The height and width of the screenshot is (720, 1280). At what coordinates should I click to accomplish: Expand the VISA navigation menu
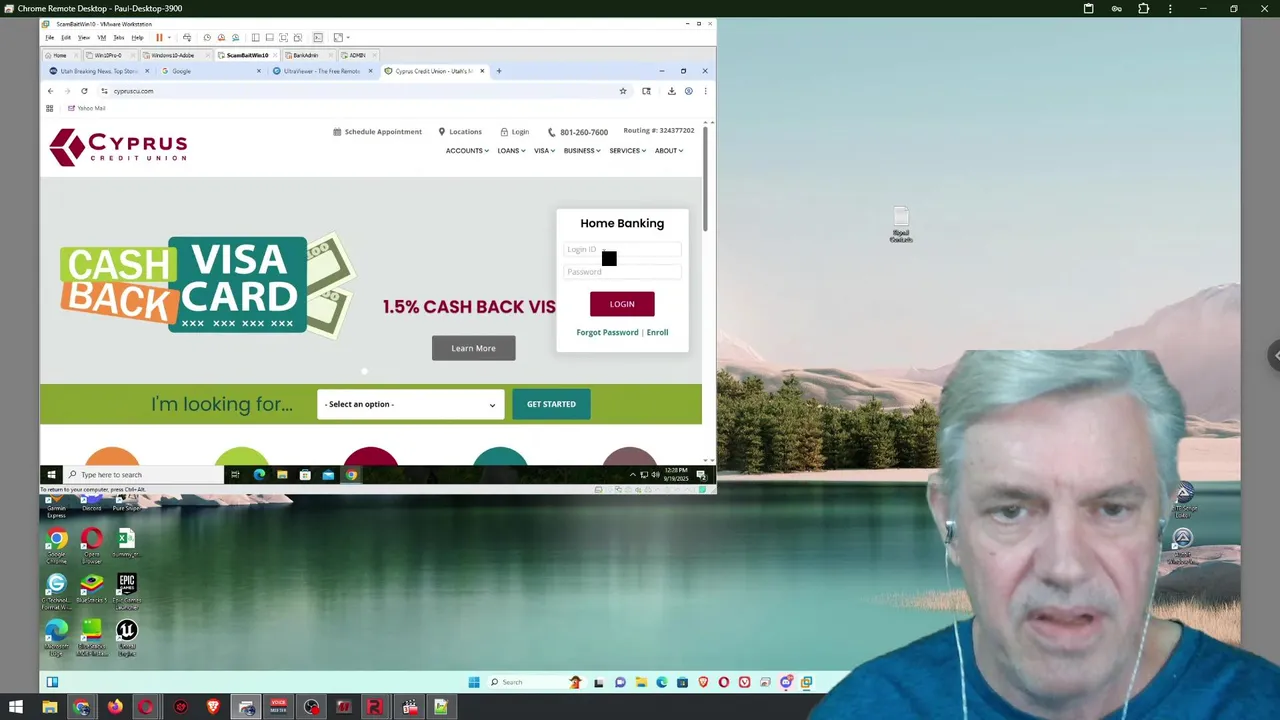point(544,151)
